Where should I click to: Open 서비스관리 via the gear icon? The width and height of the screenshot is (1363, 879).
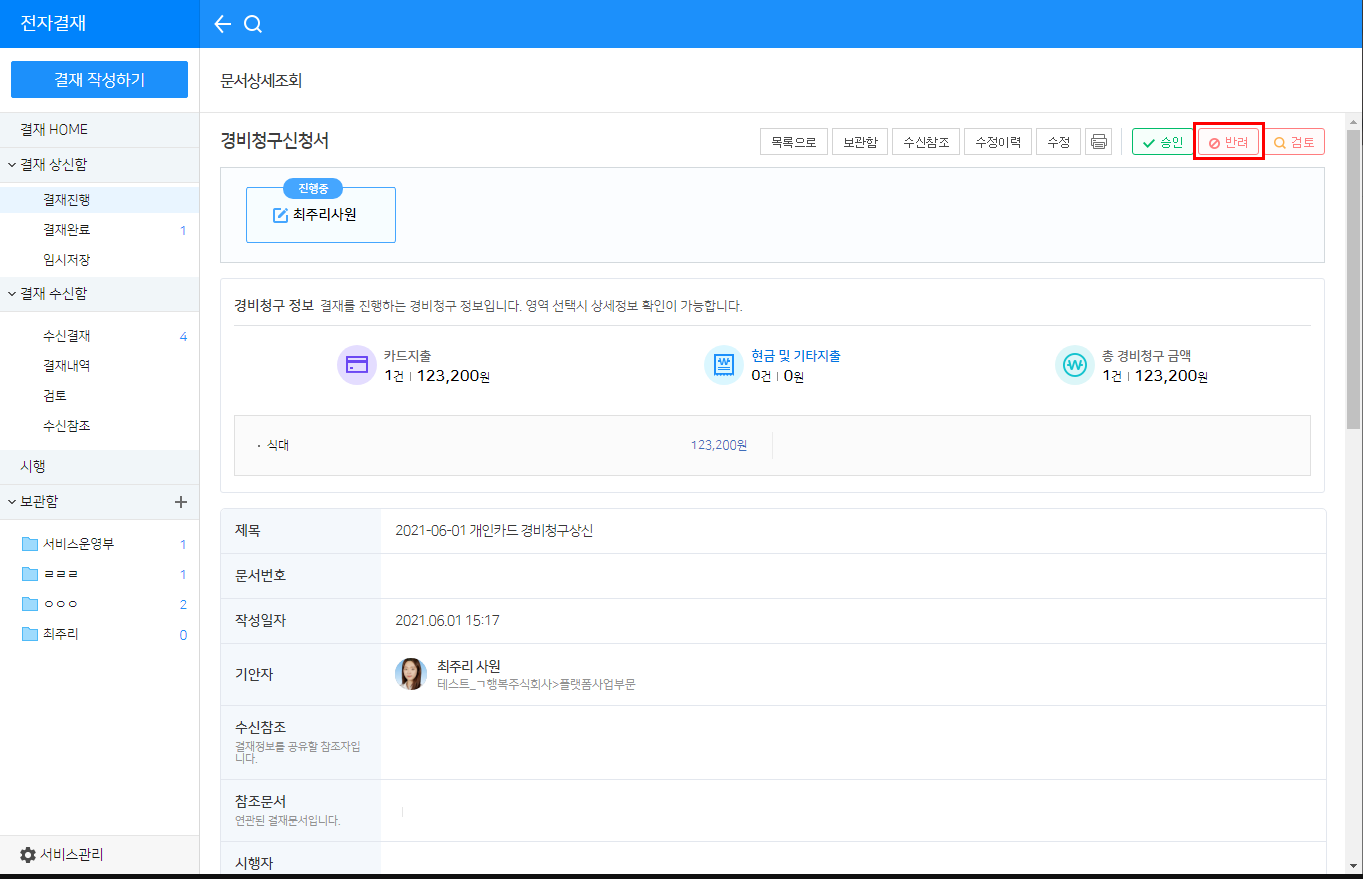click(x=28, y=855)
